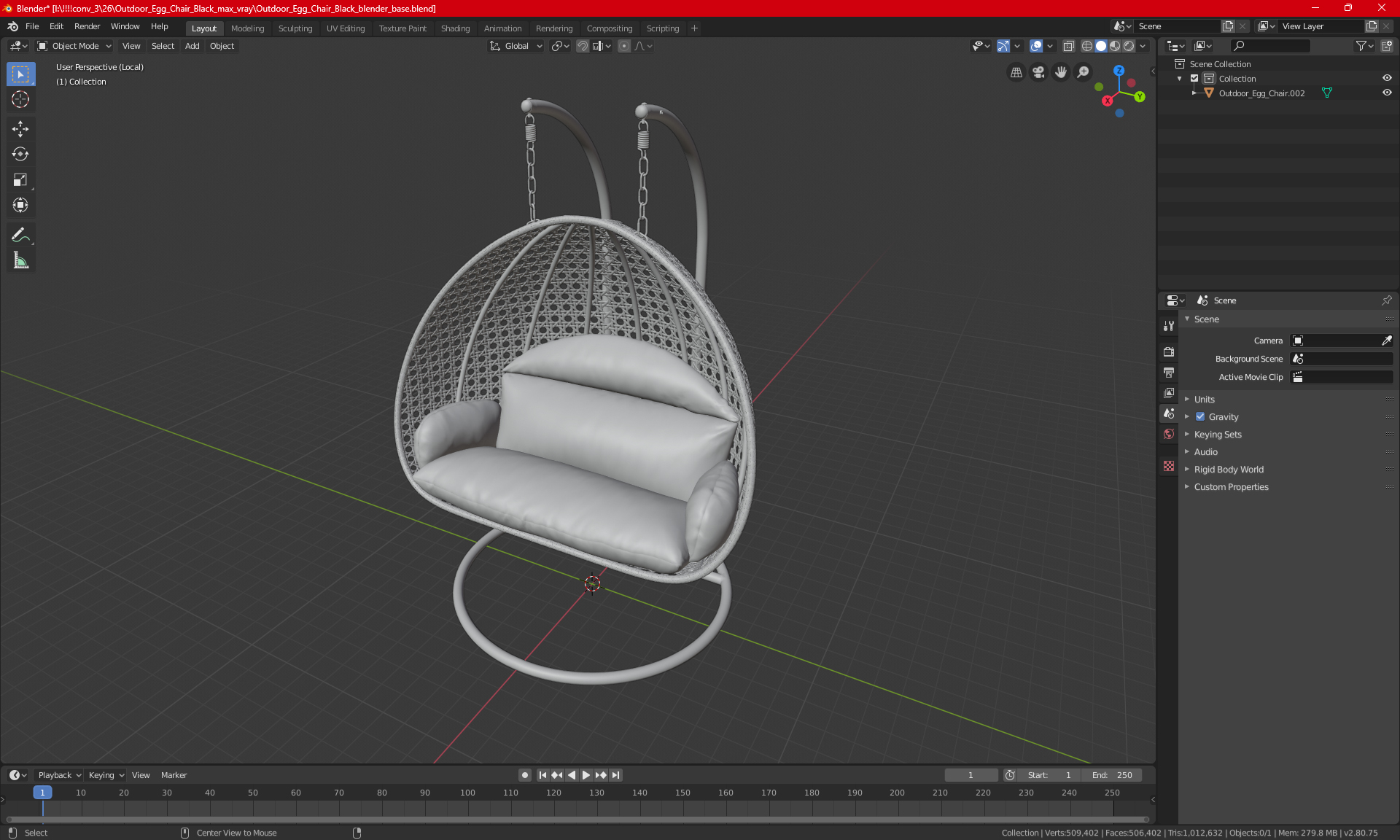This screenshot has width=1400, height=840.
Task: Expand the Units panel
Action: (x=1204, y=400)
